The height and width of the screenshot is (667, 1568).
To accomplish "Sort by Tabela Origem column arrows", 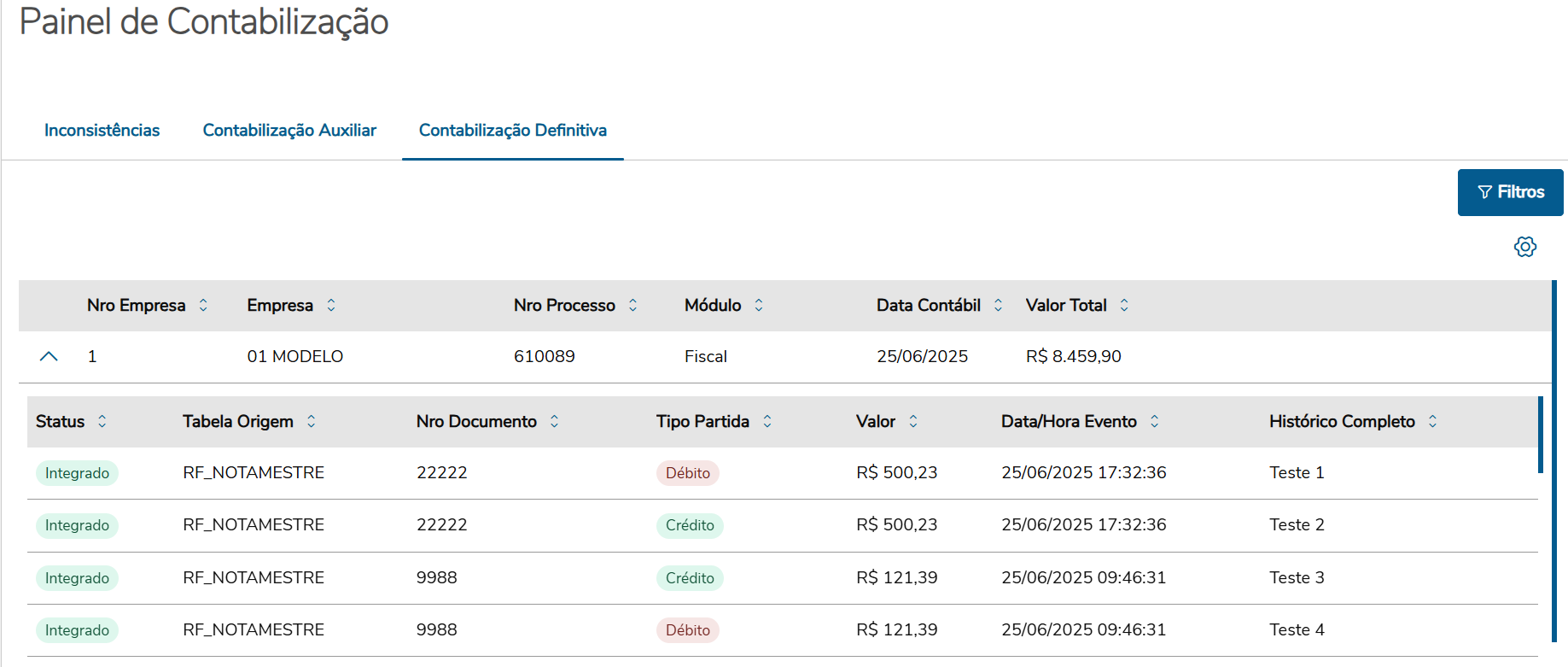I will pos(312,421).
